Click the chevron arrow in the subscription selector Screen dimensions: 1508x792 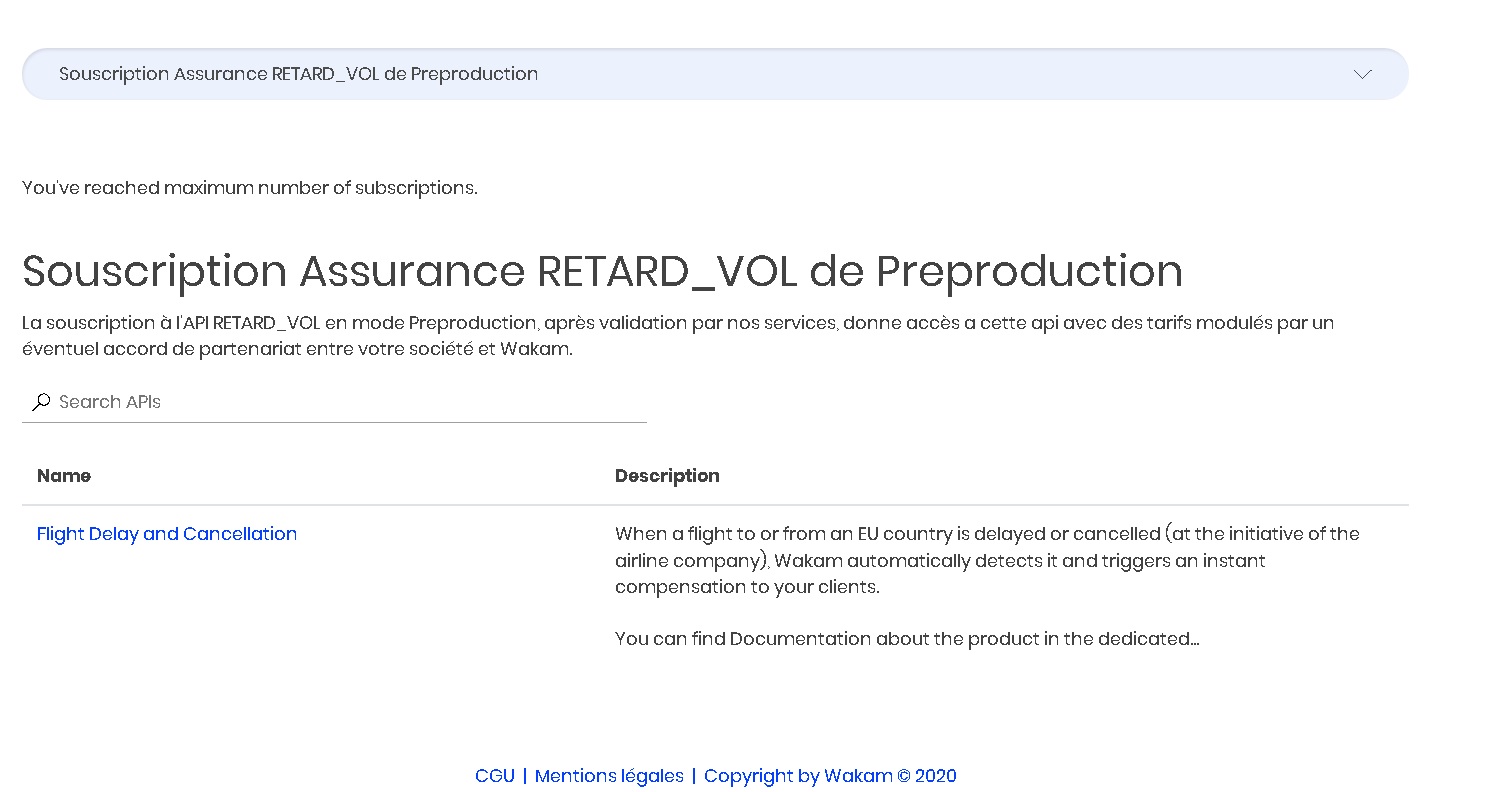[1362, 74]
